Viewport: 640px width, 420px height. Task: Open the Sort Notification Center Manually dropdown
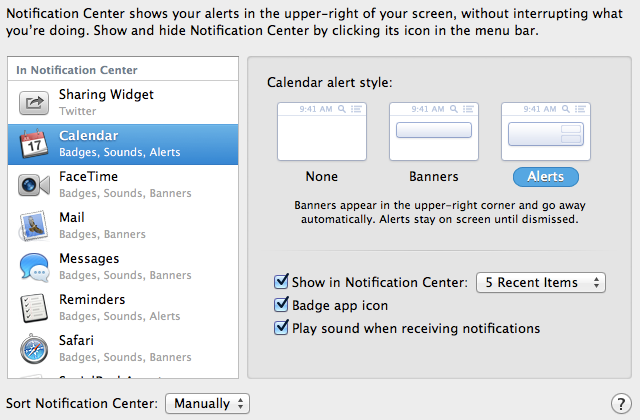click(x=207, y=404)
